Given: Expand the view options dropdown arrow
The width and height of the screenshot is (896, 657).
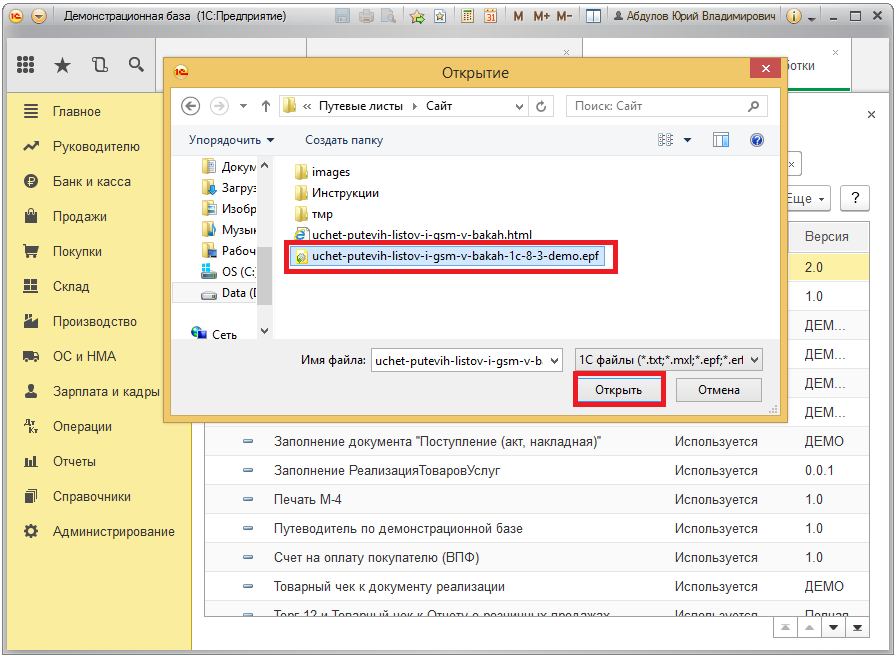Looking at the screenshot, I should (688, 141).
